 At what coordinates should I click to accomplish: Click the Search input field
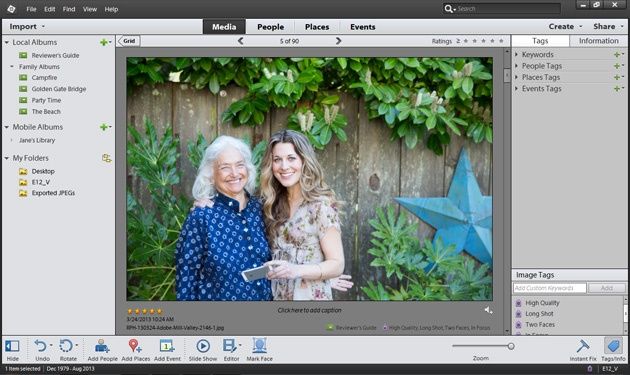508,8
